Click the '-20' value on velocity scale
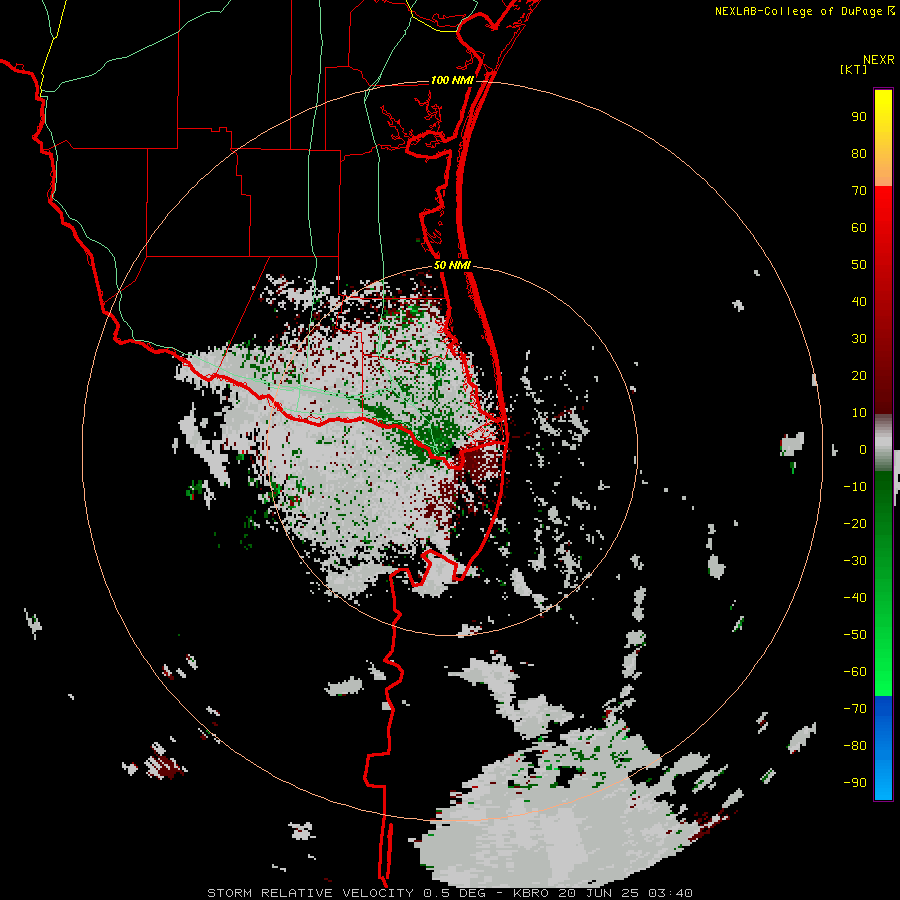Viewport: 900px width, 900px height. 855,524
